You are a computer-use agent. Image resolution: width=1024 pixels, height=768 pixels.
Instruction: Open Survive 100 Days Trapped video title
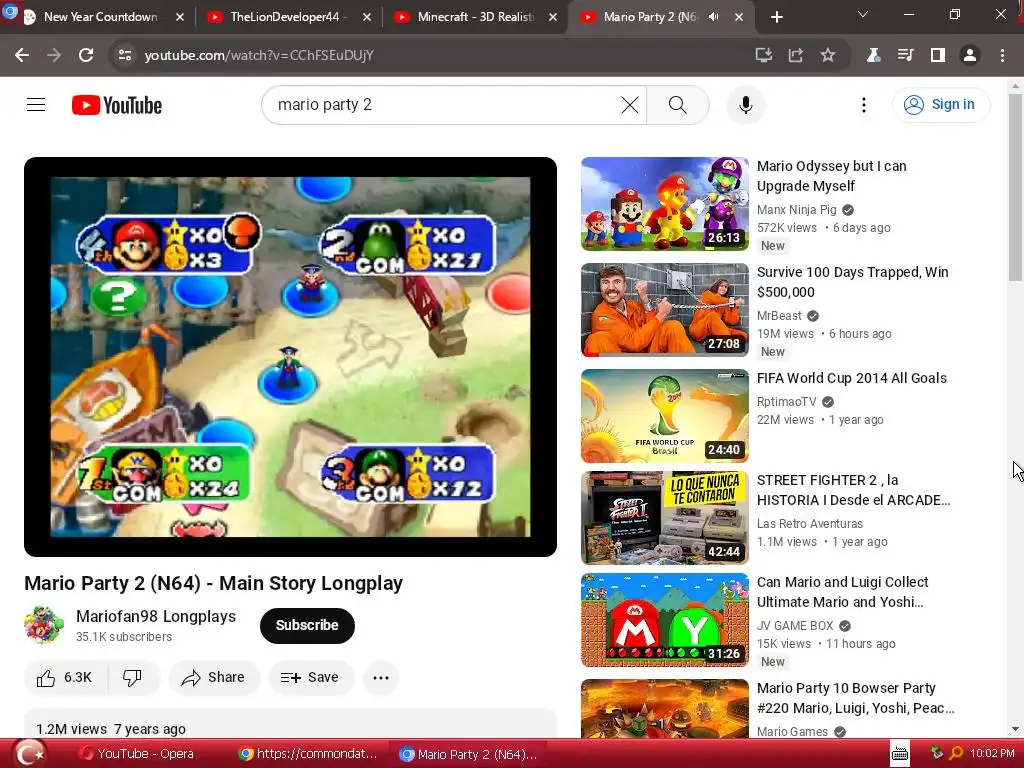click(x=852, y=282)
